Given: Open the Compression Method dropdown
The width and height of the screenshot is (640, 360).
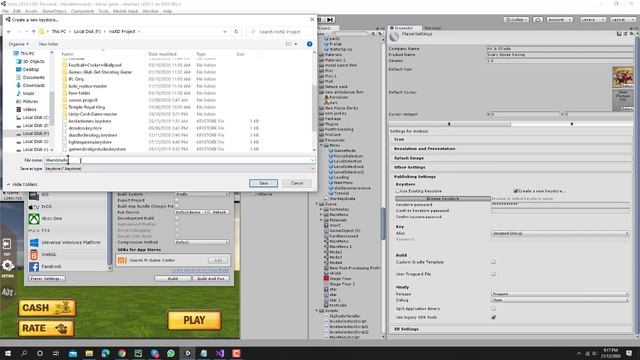Looking at the screenshot, I should pyautogui.click(x=202, y=242).
